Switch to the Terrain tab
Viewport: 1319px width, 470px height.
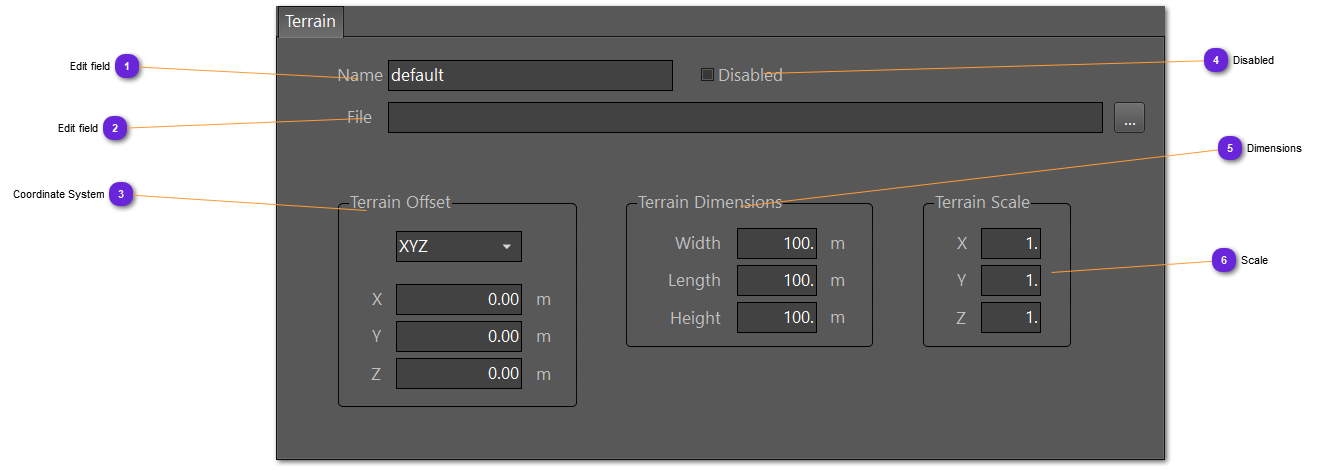310,21
